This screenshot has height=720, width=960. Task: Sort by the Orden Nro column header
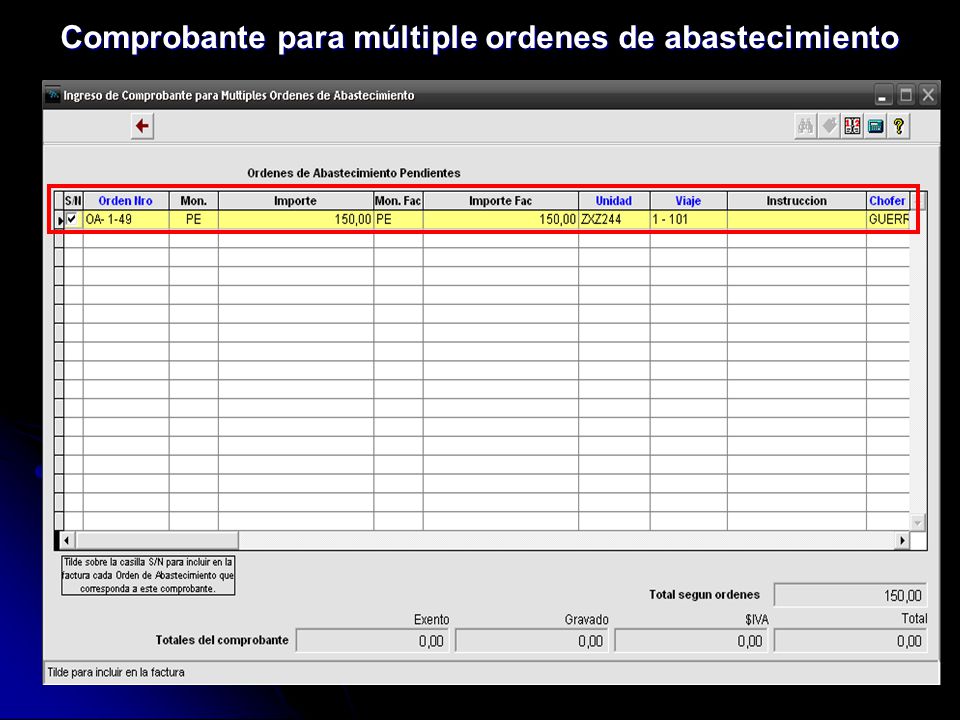pos(126,201)
